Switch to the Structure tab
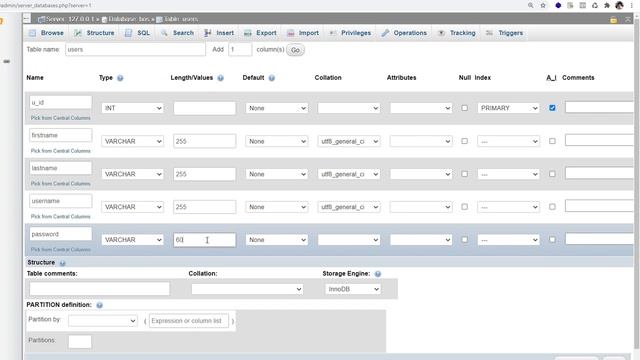Image resolution: width=640 pixels, height=360 pixels. 94,33
